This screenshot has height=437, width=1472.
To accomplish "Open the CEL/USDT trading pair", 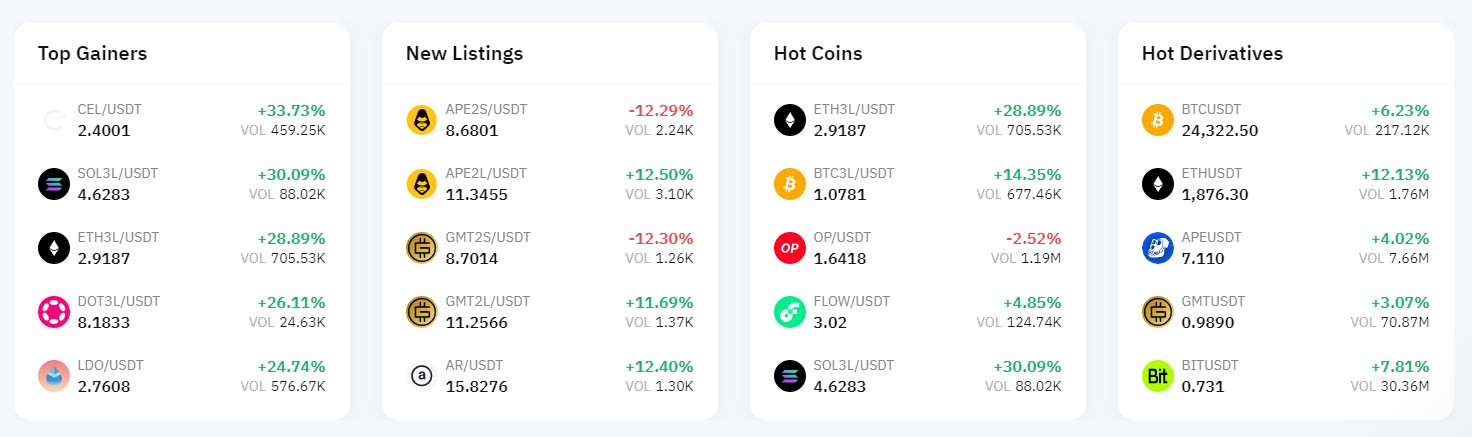I will [x=182, y=120].
